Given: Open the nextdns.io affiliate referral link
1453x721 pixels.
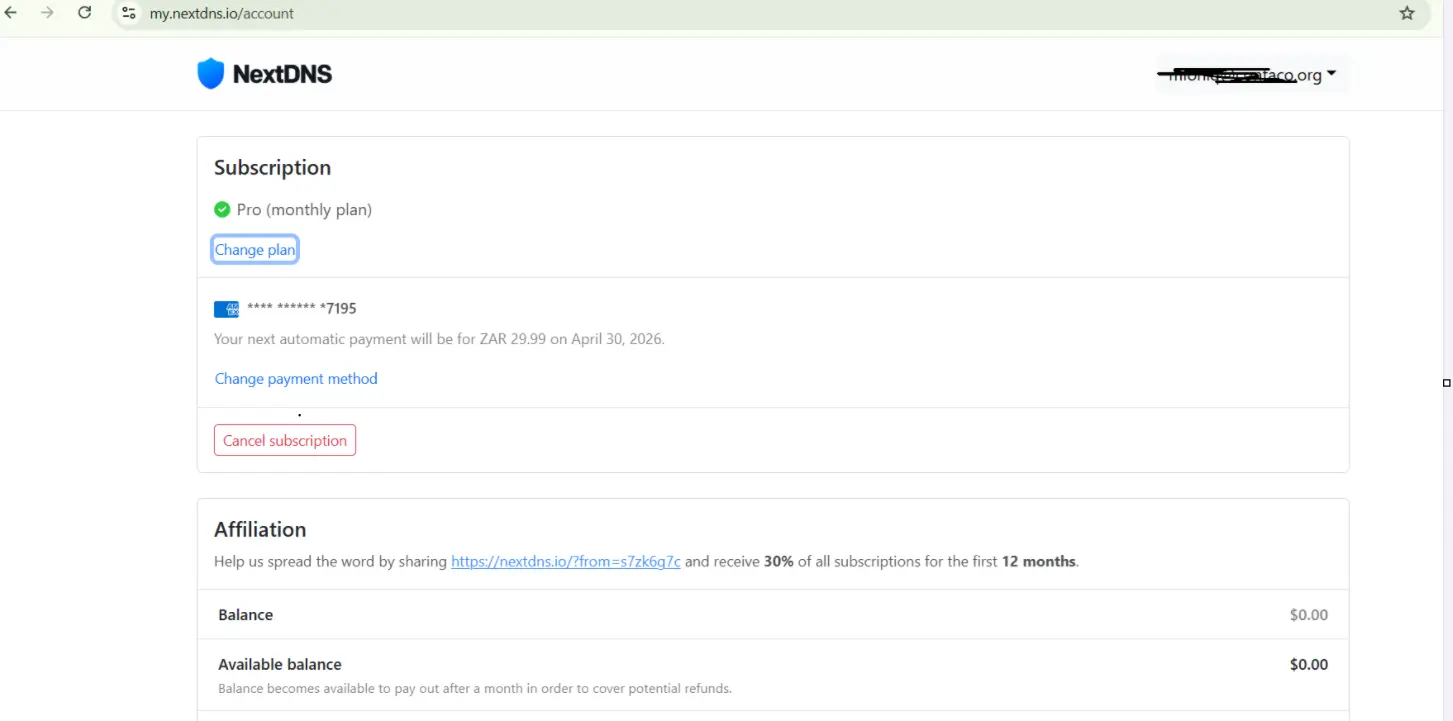Looking at the screenshot, I should [x=566, y=562].
